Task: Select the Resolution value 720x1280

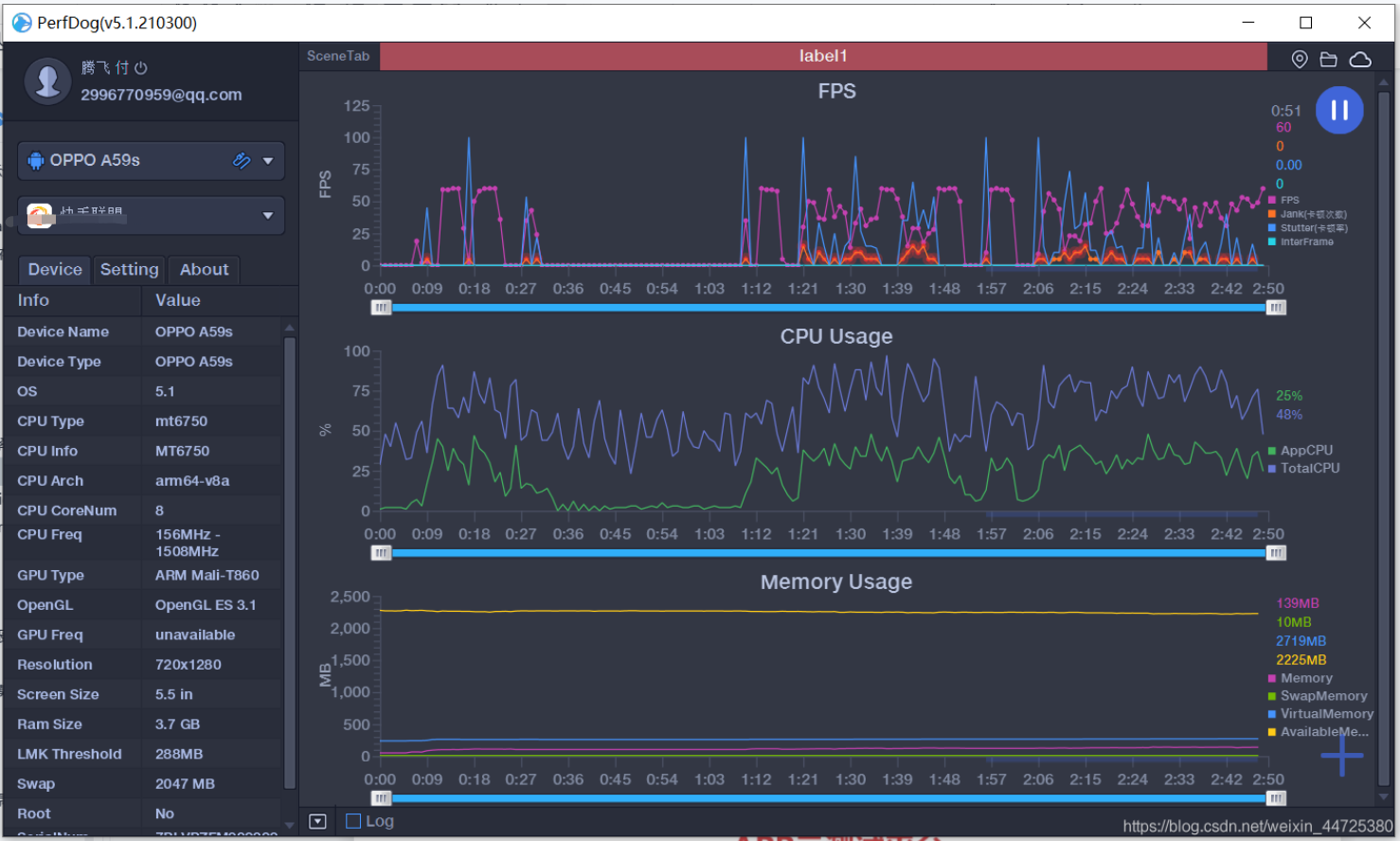Action: [x=188, y=664]
